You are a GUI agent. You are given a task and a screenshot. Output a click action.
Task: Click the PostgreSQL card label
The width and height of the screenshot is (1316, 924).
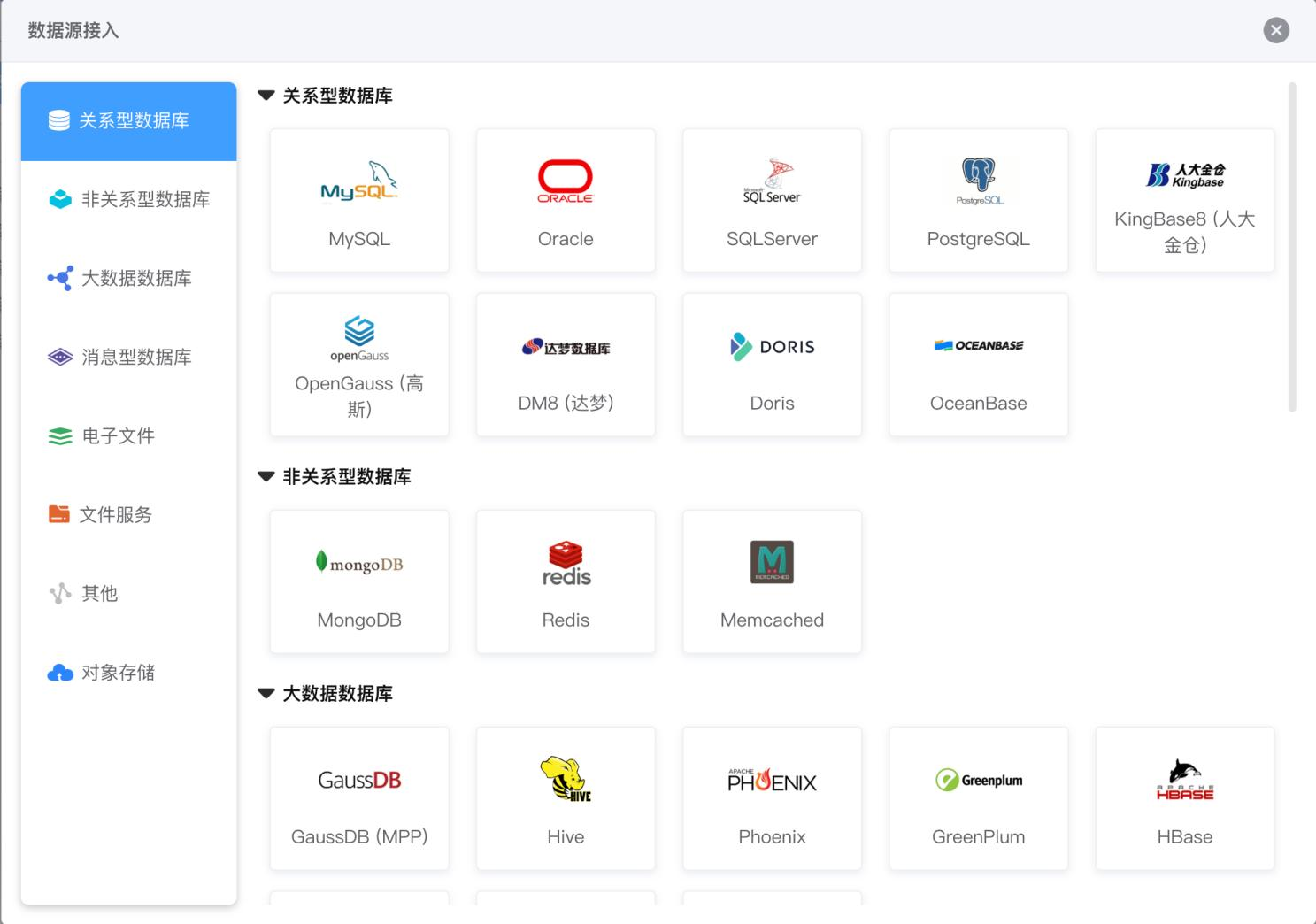979,239
